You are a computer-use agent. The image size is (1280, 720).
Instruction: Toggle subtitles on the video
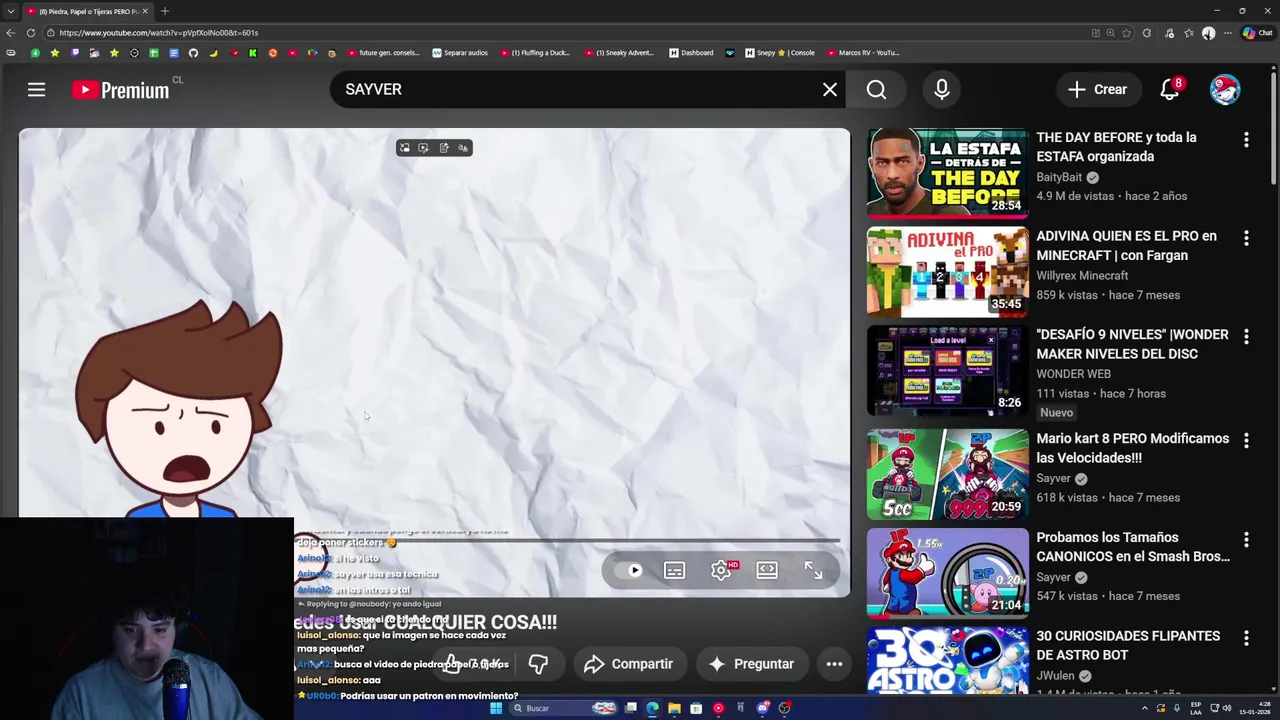coord(674,570)
